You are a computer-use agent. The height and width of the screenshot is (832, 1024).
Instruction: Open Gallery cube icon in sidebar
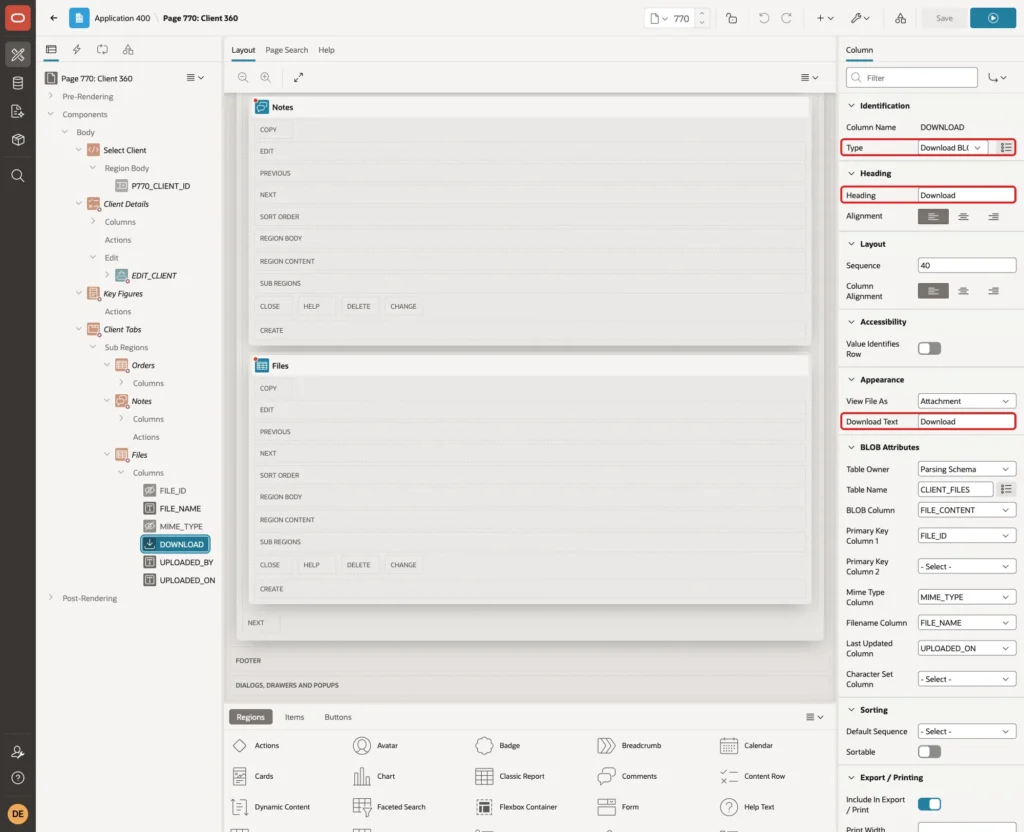pos(18,140)
